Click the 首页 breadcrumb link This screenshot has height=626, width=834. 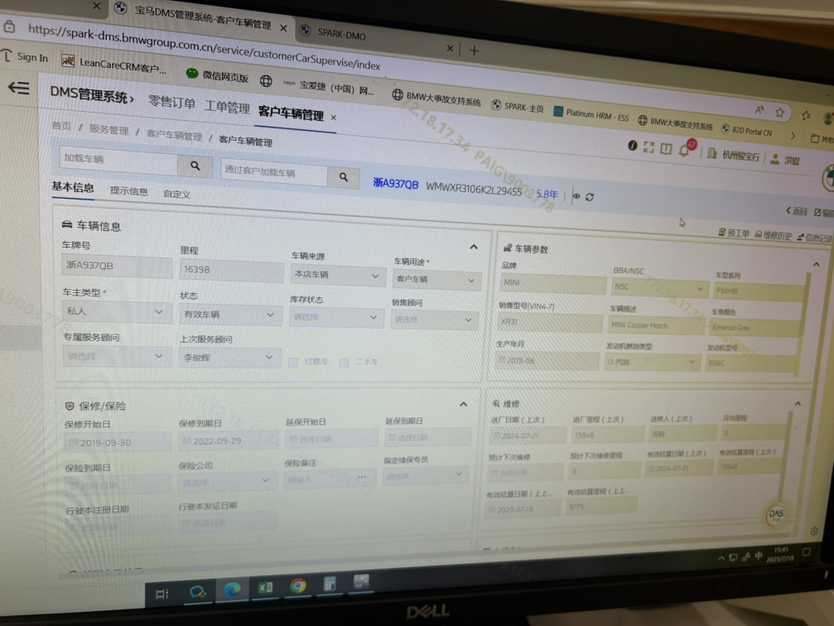[x=61, y=126]
